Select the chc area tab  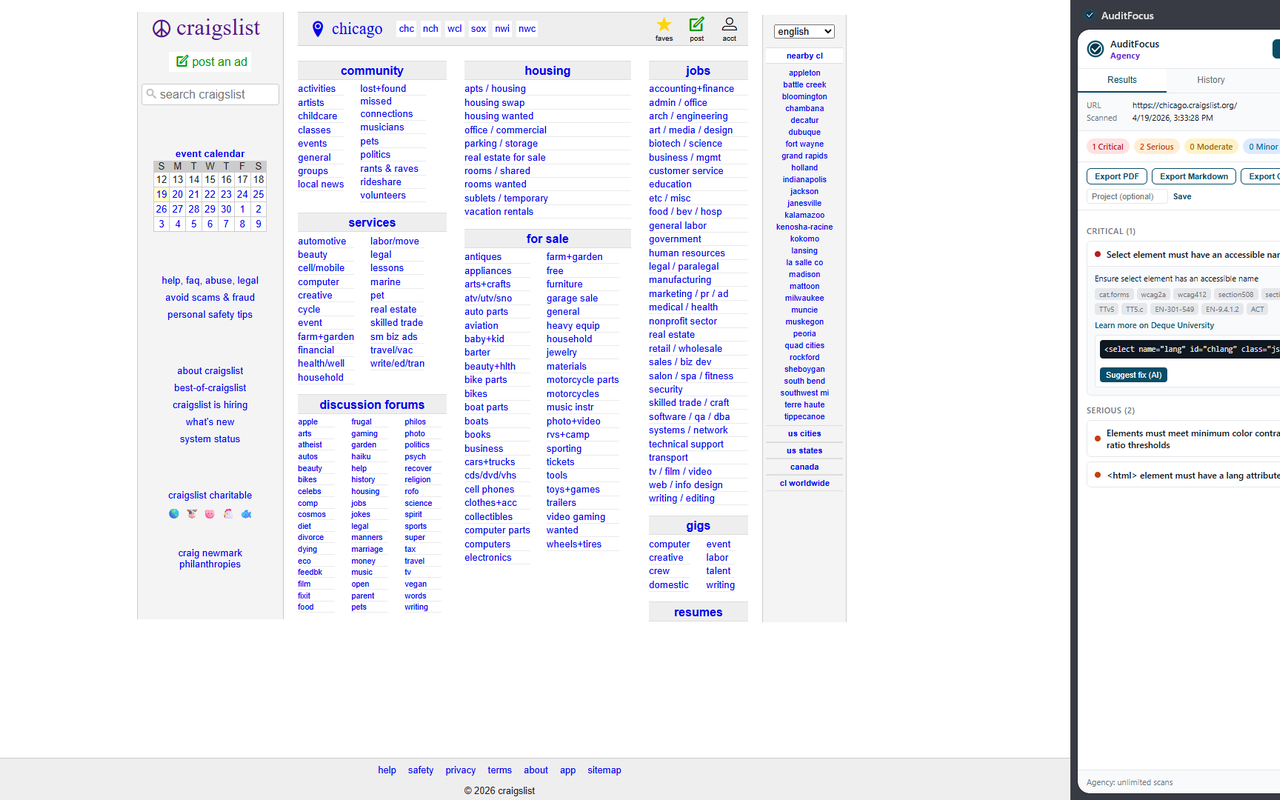[406, 29]
